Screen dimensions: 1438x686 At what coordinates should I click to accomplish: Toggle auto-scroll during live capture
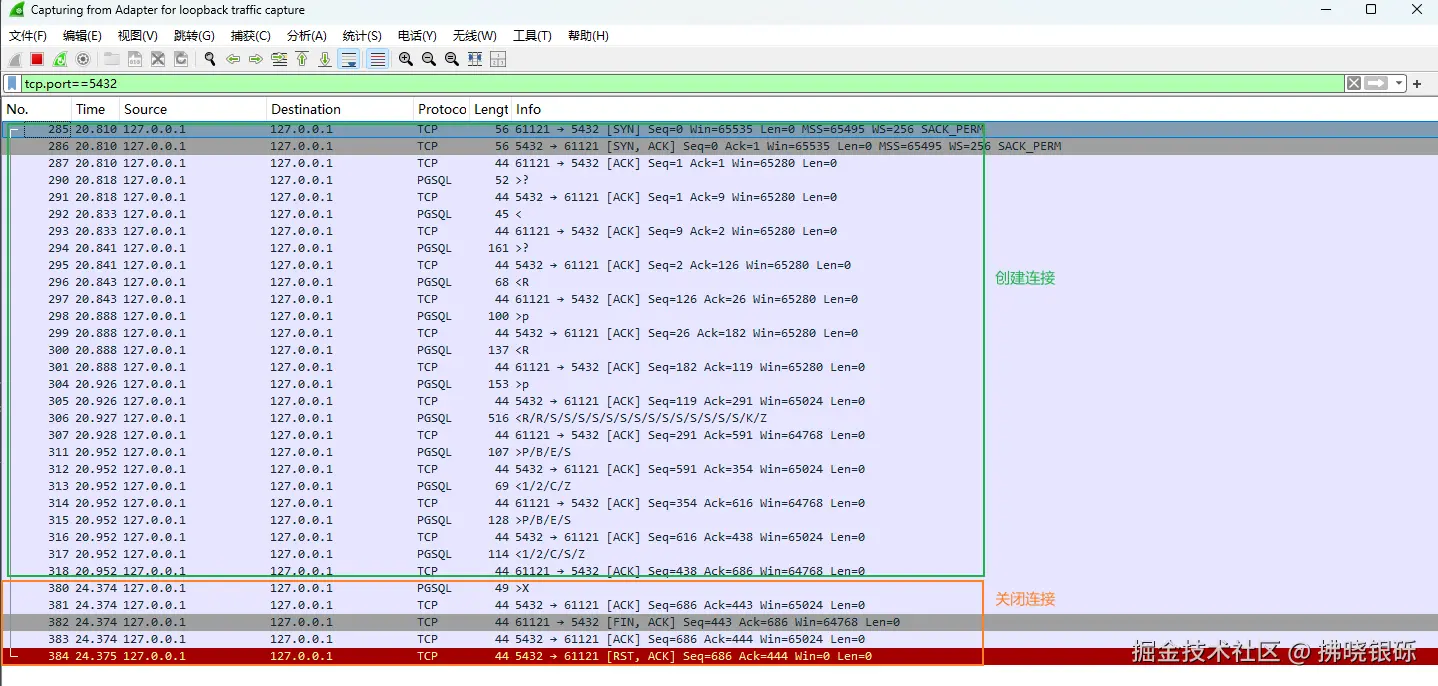coord(349,59)
